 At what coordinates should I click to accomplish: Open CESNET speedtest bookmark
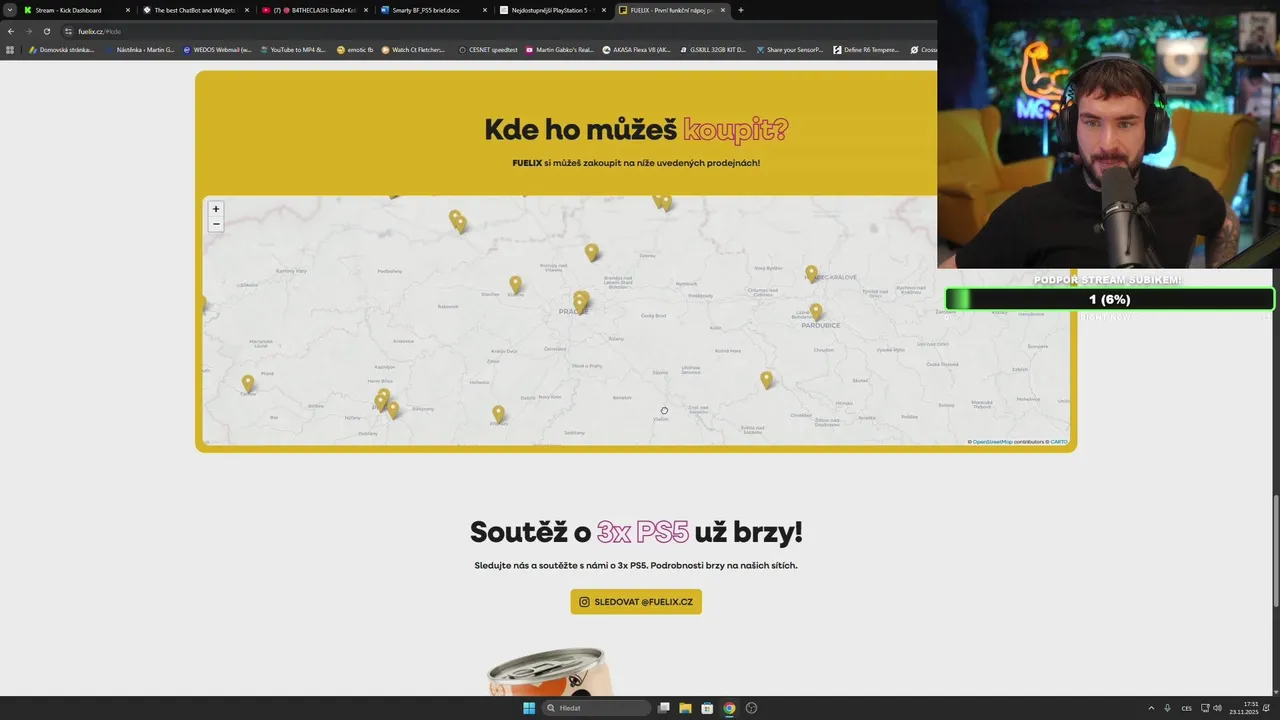coord(488,49)
